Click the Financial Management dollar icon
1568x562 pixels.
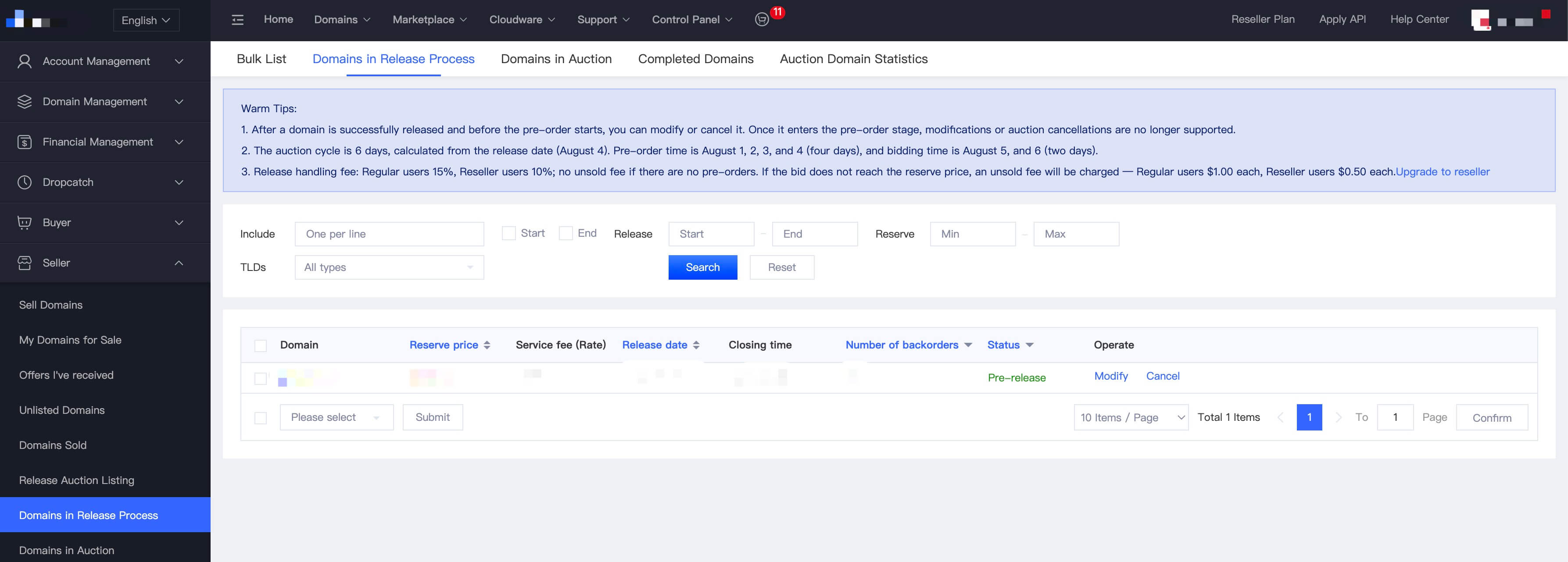pos(24,142)
